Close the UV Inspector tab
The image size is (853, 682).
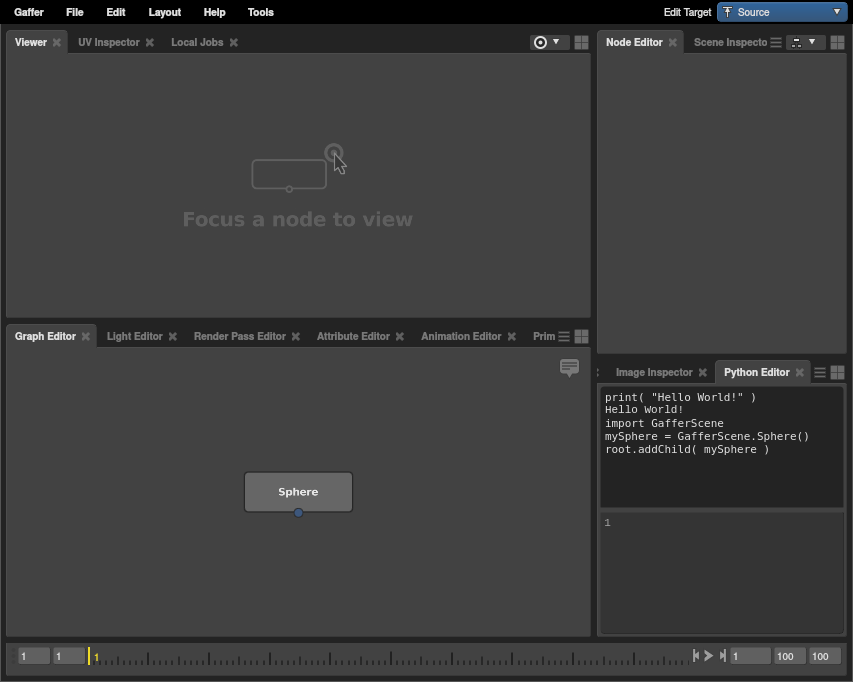(x=150, y=42)
